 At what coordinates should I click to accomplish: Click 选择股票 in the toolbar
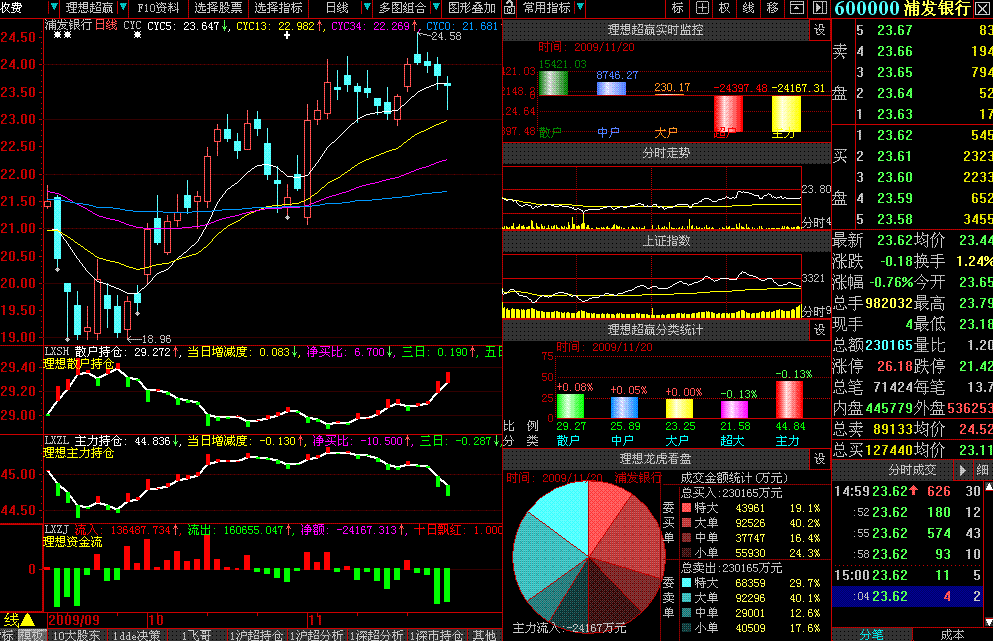(x=218, y=8)
